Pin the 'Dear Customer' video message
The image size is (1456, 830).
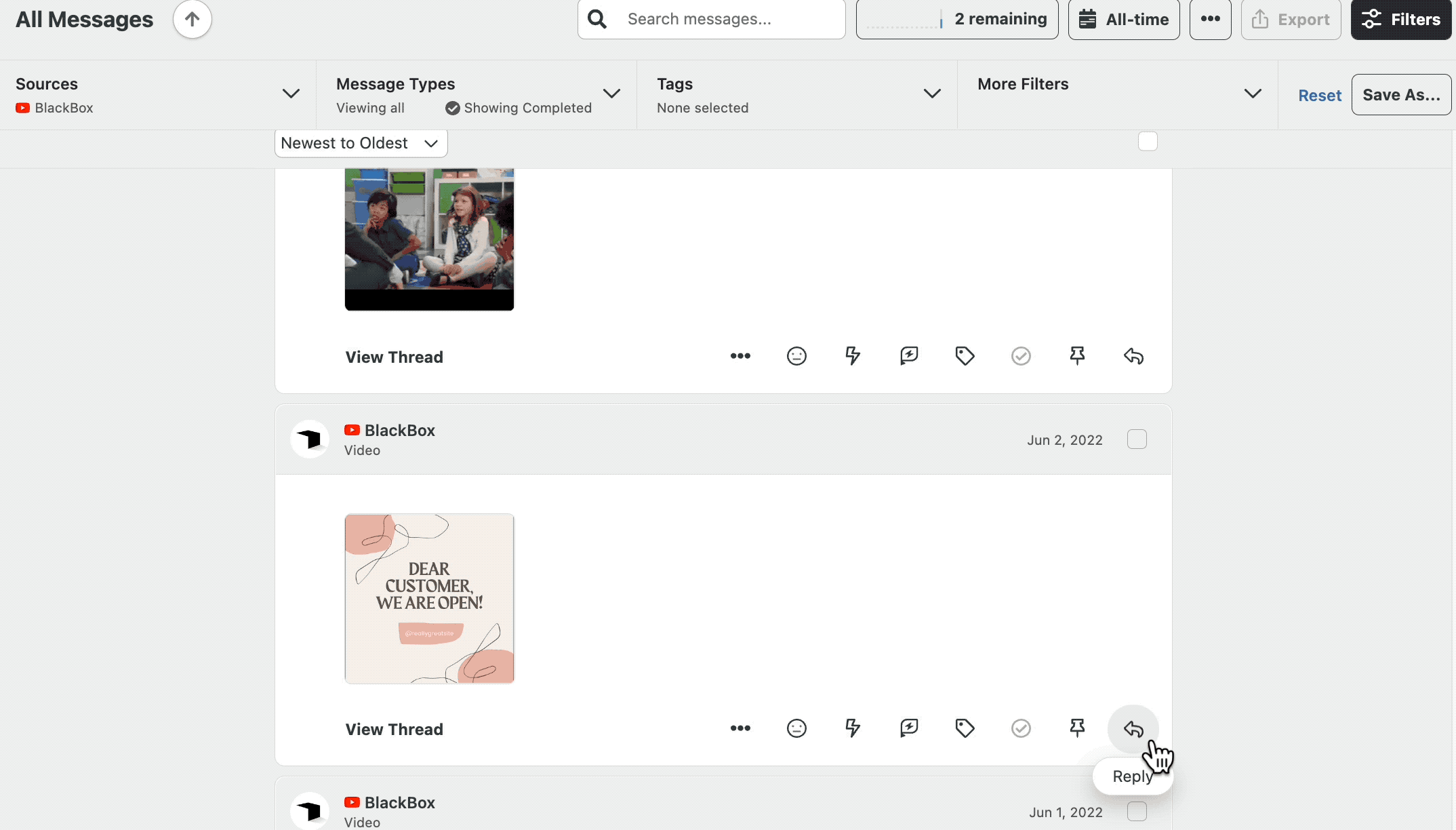click(1077, 727)
